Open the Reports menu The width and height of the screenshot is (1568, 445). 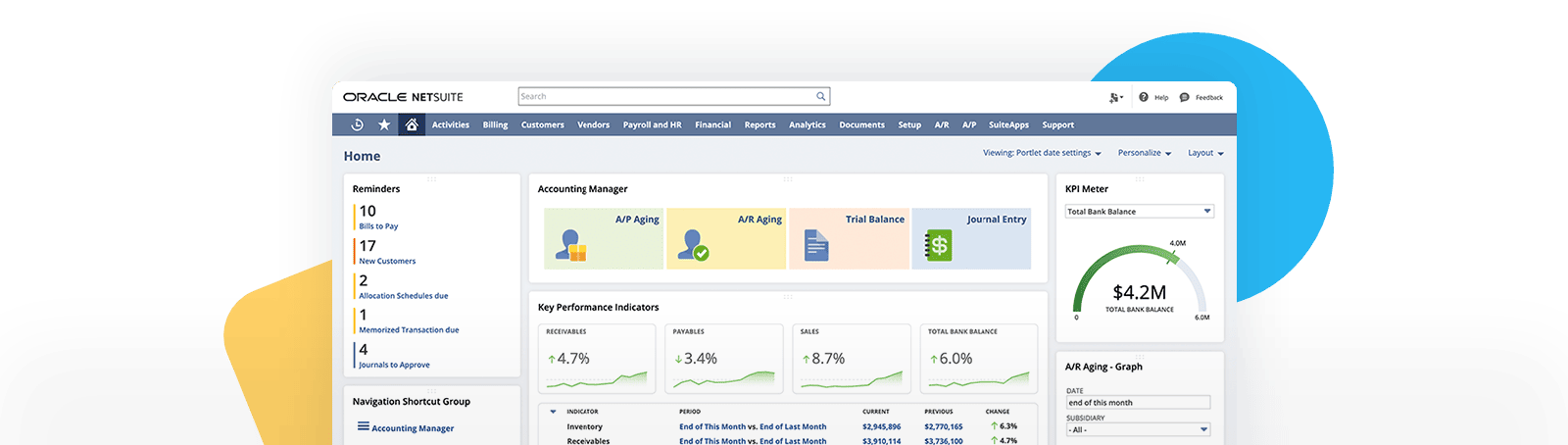[x=759, y=124]
